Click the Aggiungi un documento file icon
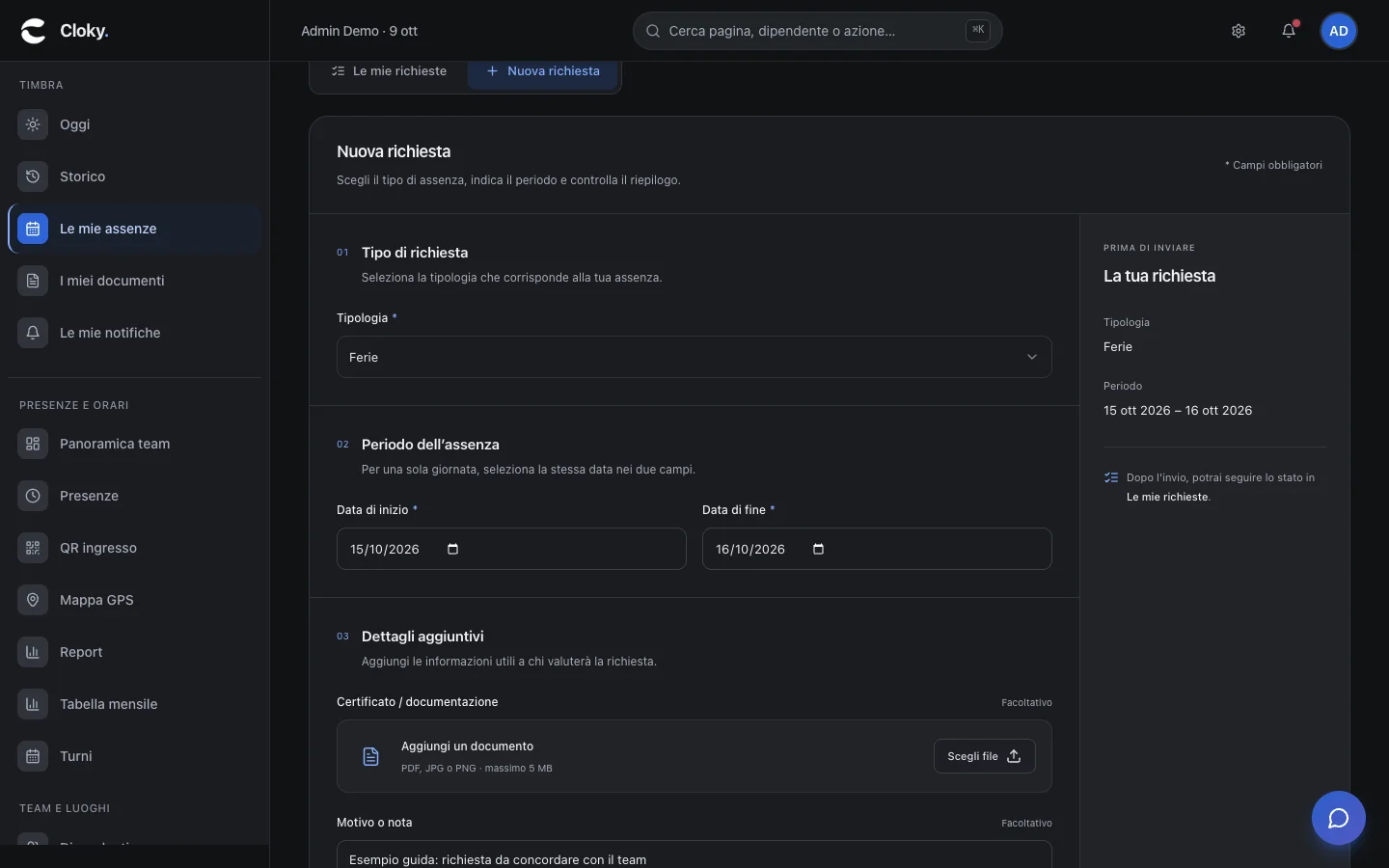Viewport: 1389px width, 868px height. coord(371,756)
